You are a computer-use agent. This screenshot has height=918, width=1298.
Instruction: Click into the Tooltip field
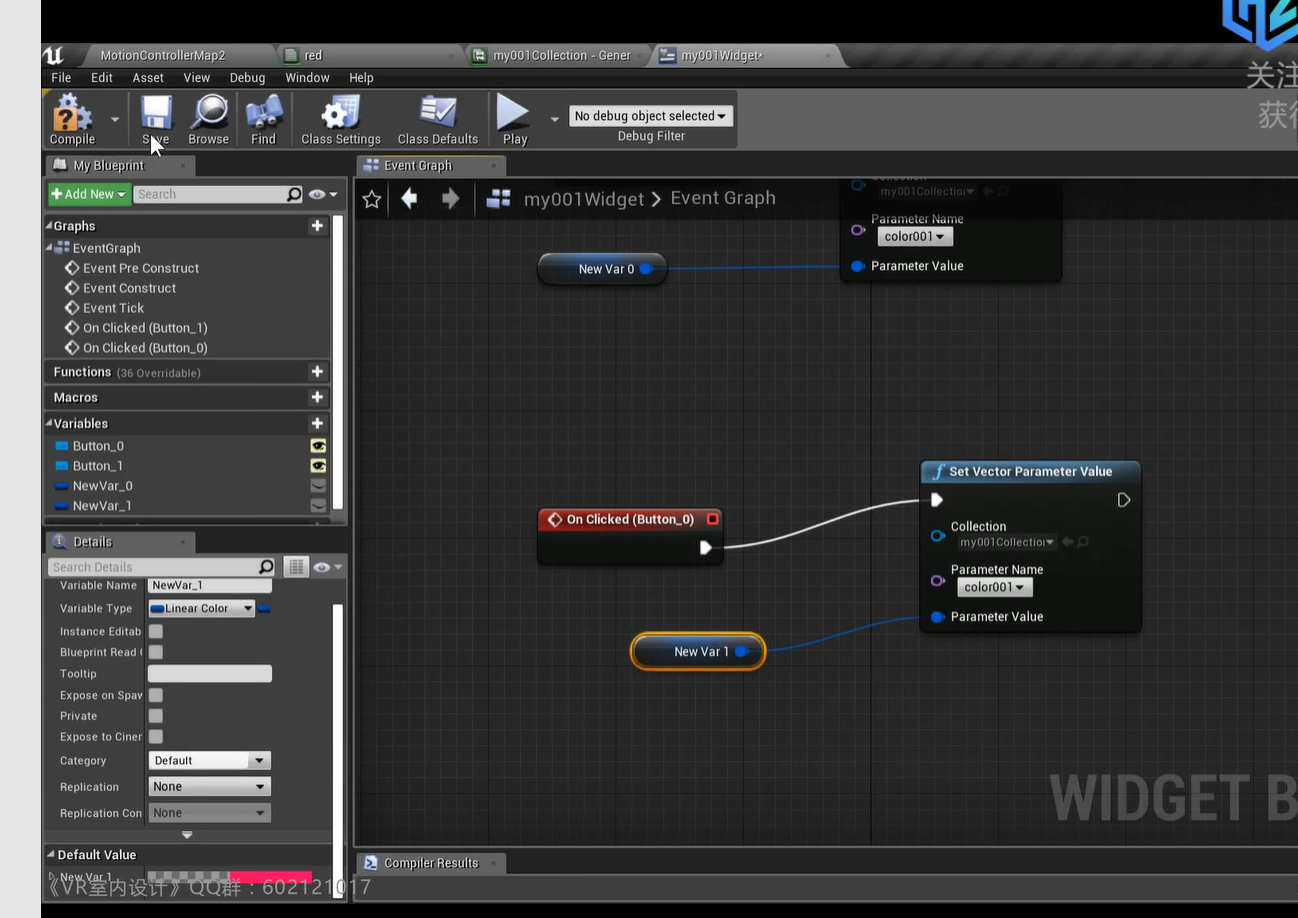pyautogui.click(x=209, y=674)
